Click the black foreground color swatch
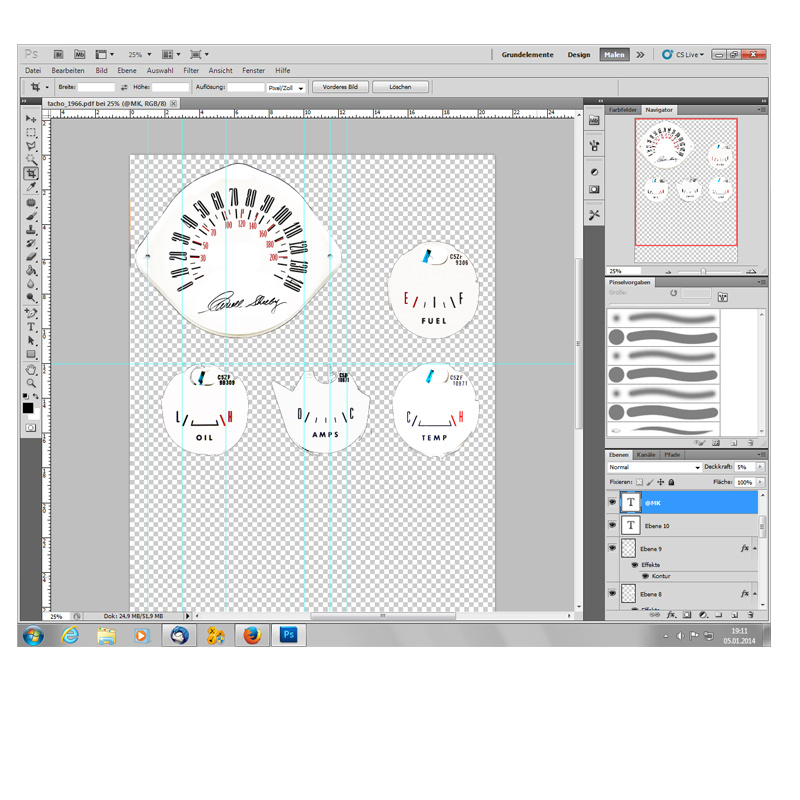 point(28,408)
